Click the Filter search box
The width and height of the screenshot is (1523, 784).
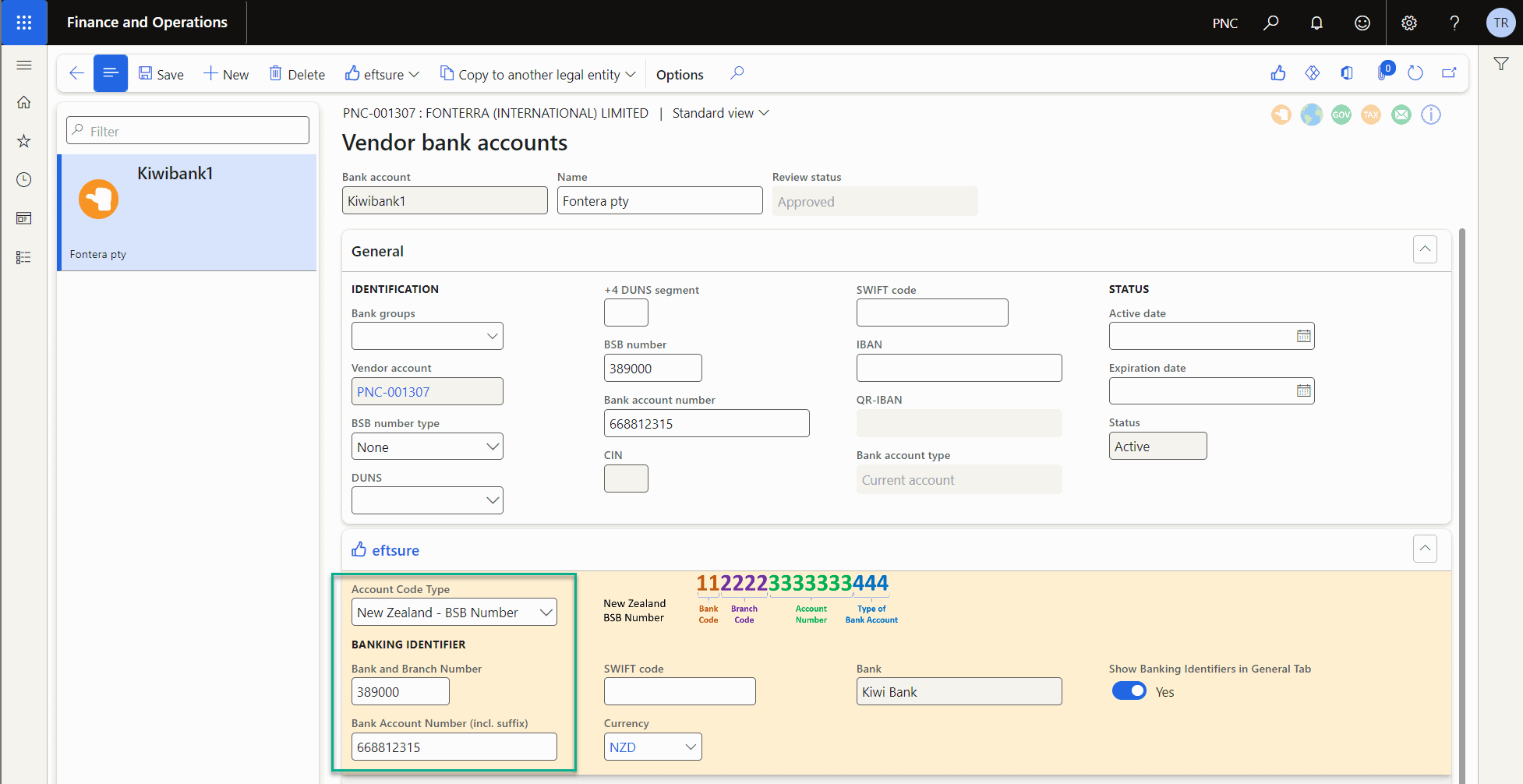tap(188, 130)
